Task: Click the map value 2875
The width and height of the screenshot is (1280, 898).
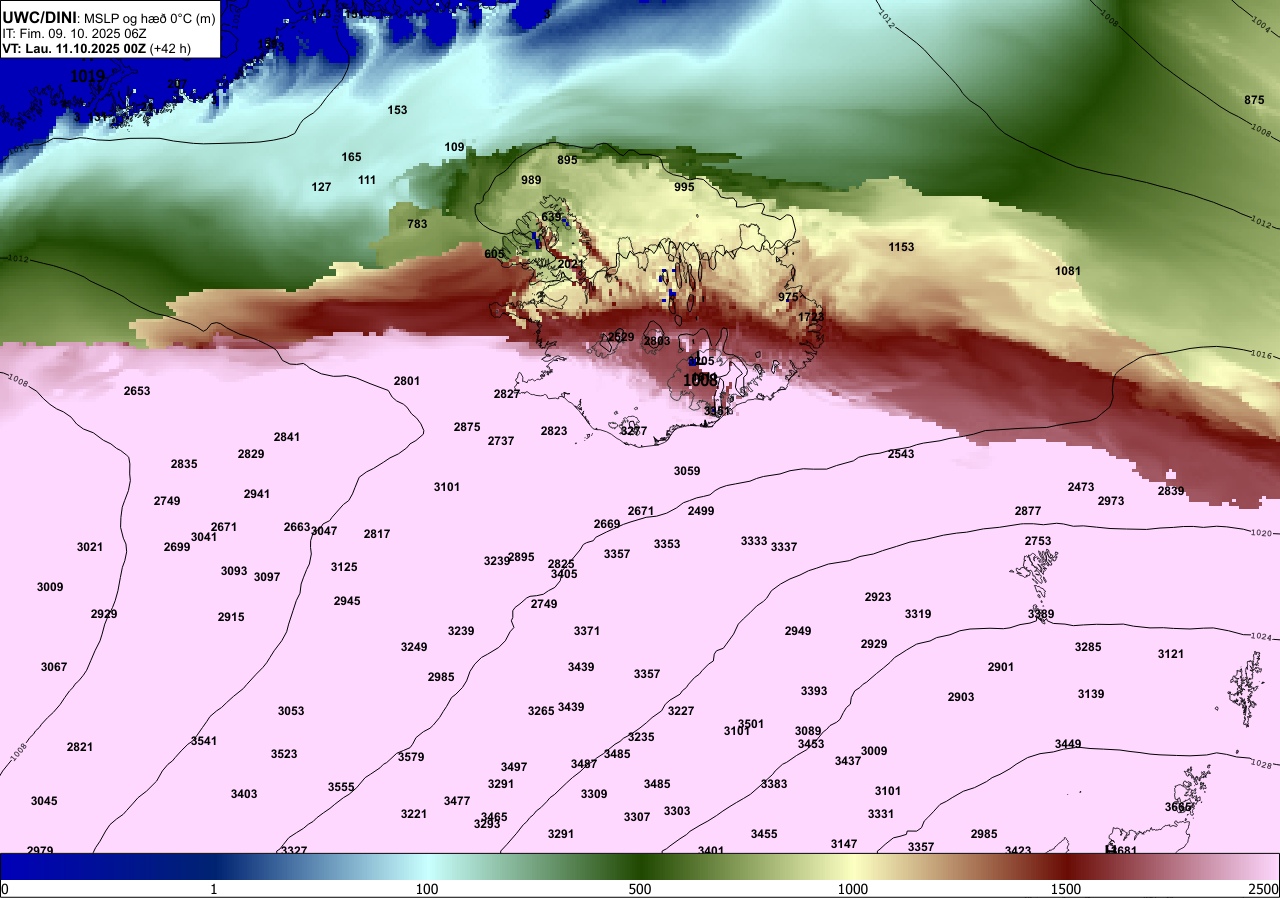Action: tap(467, 427)
